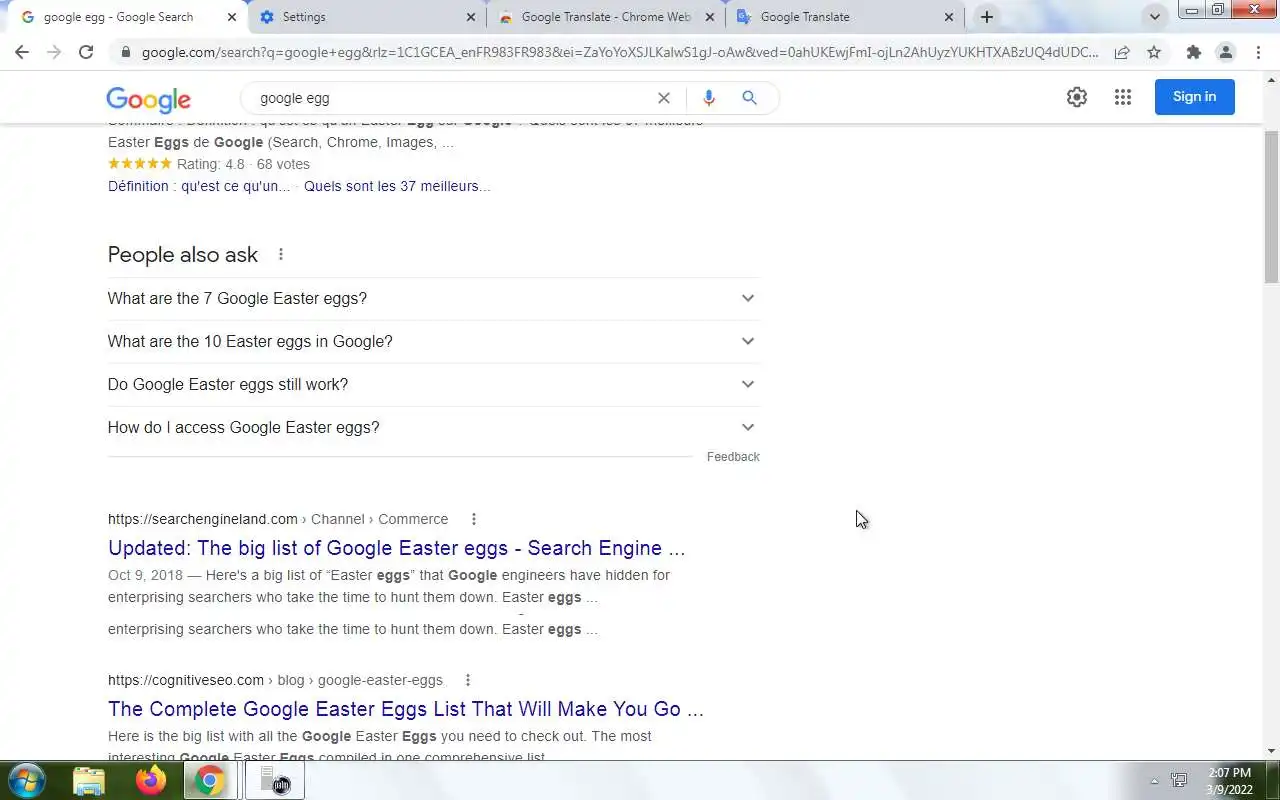This screenshot has height=800, width=1280.
Task: Open People also ask options menu
Action: coord(281,255)
